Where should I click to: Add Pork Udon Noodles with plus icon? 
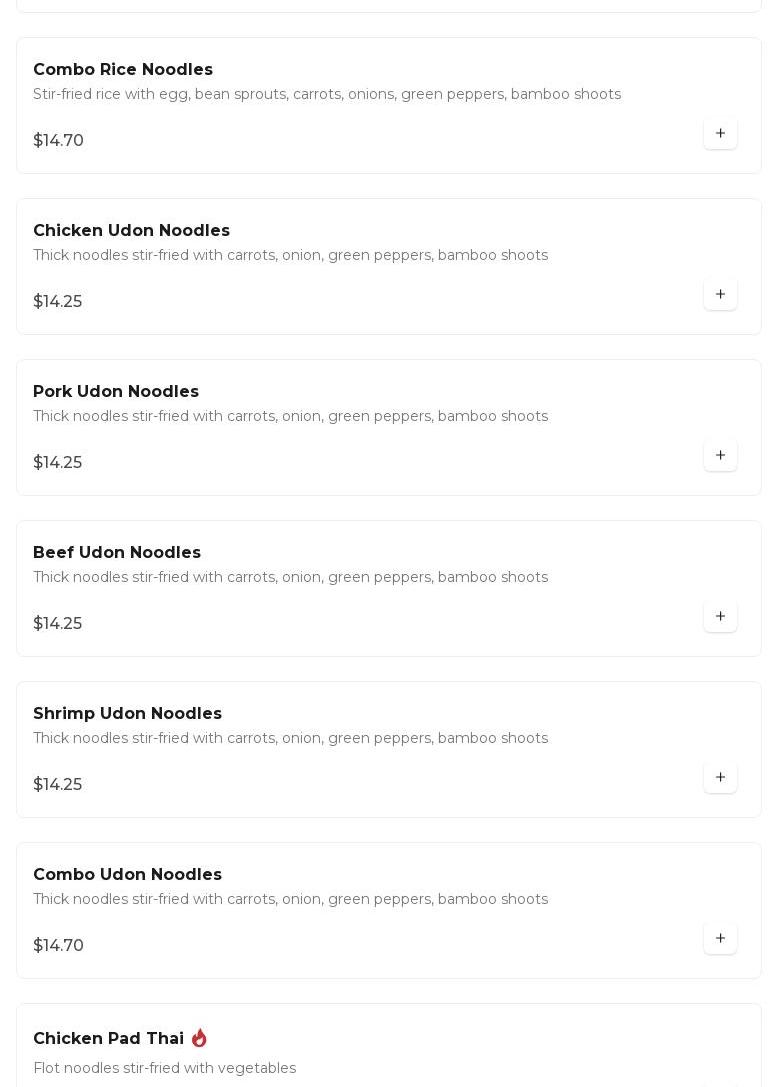[x=720, y=455]
